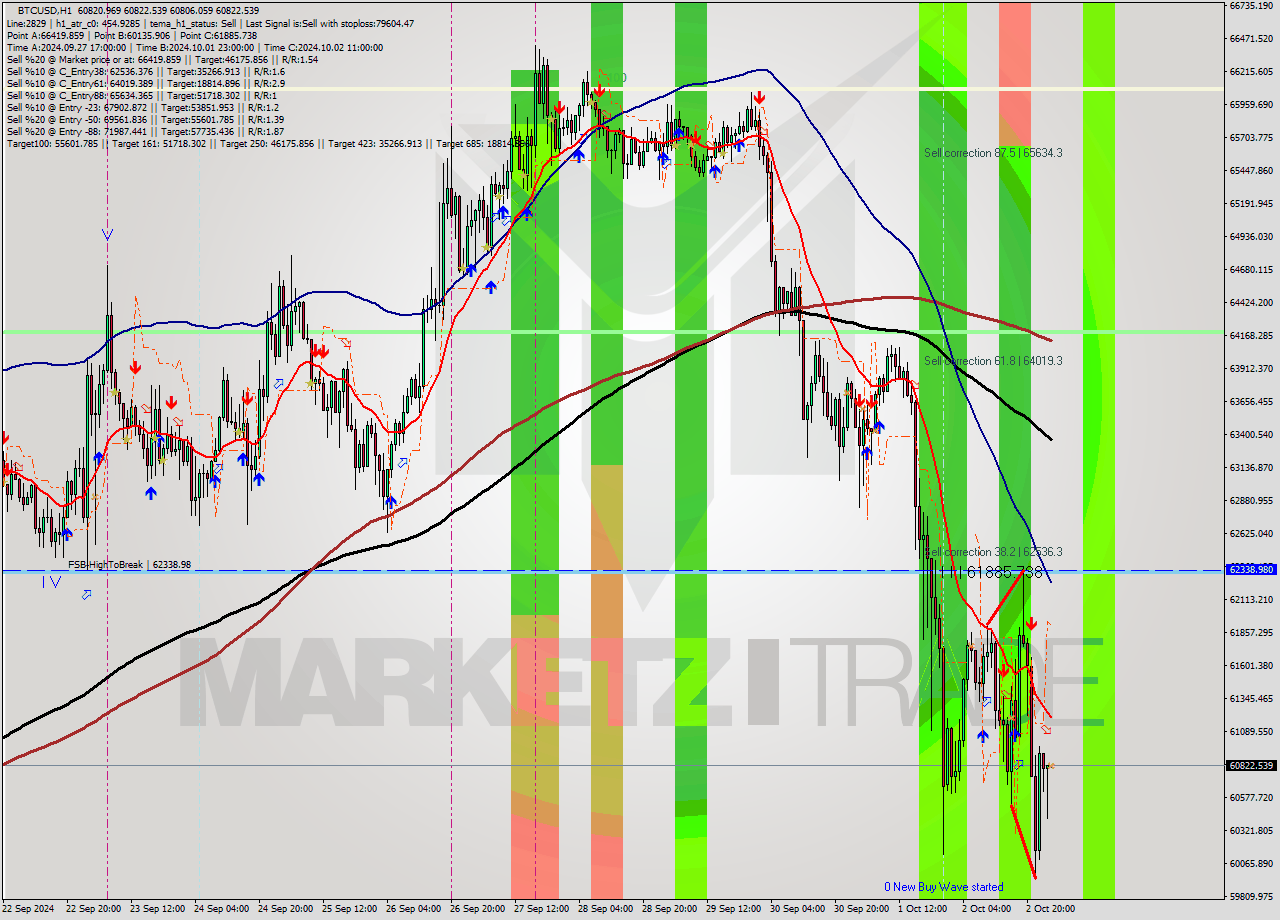Click 'Sell correction 87.5 | 65634.3' label
This screenshot has height=920, width=1280.
(993, 153)
